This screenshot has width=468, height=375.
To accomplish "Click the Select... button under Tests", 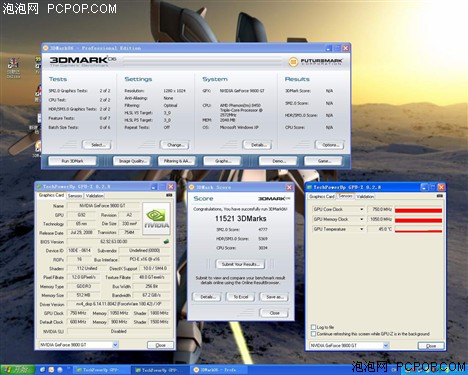I will [97, 145].
